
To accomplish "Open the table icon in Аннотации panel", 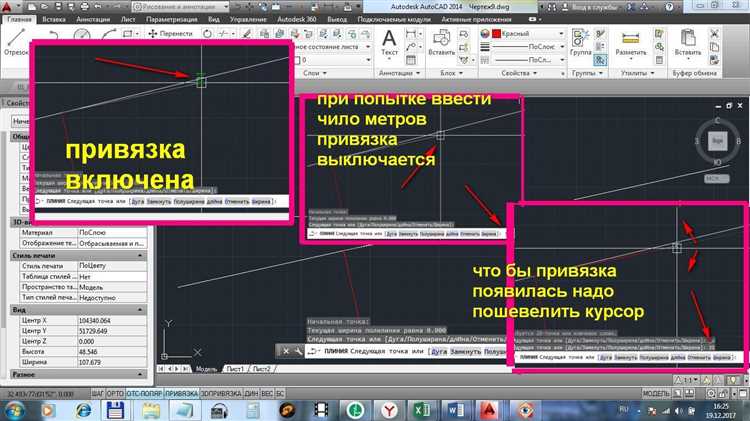I will coord(410,60).
